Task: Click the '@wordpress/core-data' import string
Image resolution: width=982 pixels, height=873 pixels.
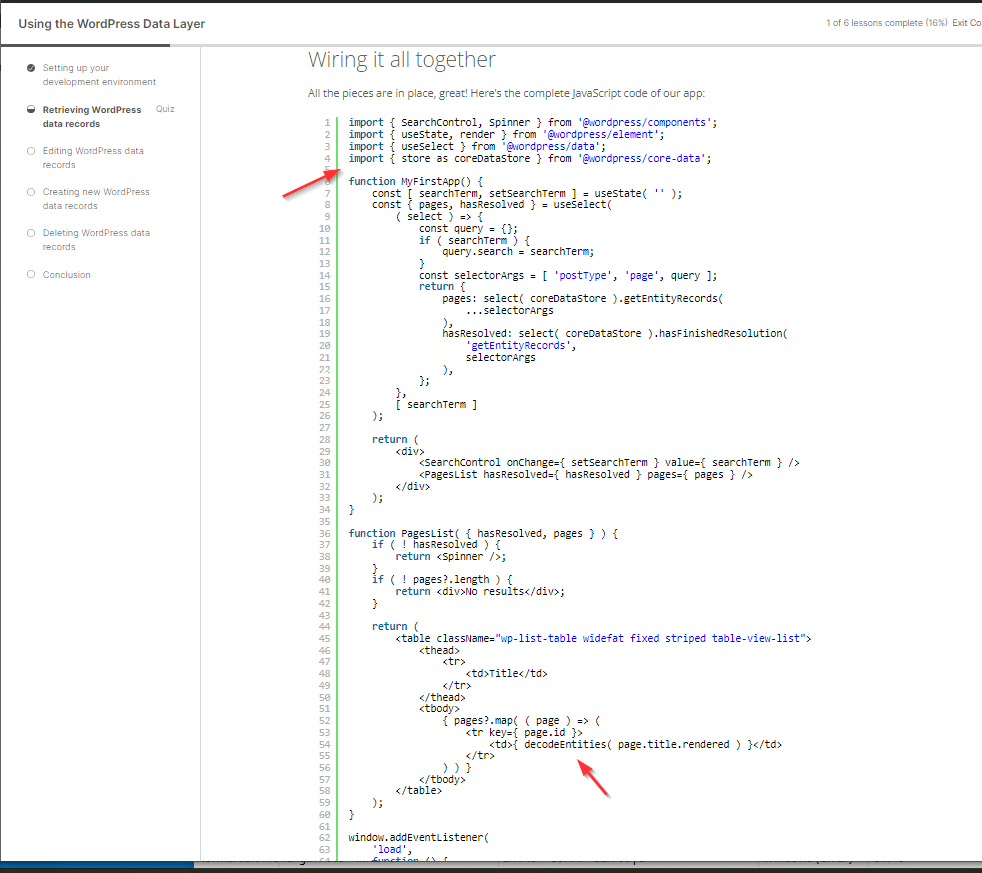Action: (641, 158)
